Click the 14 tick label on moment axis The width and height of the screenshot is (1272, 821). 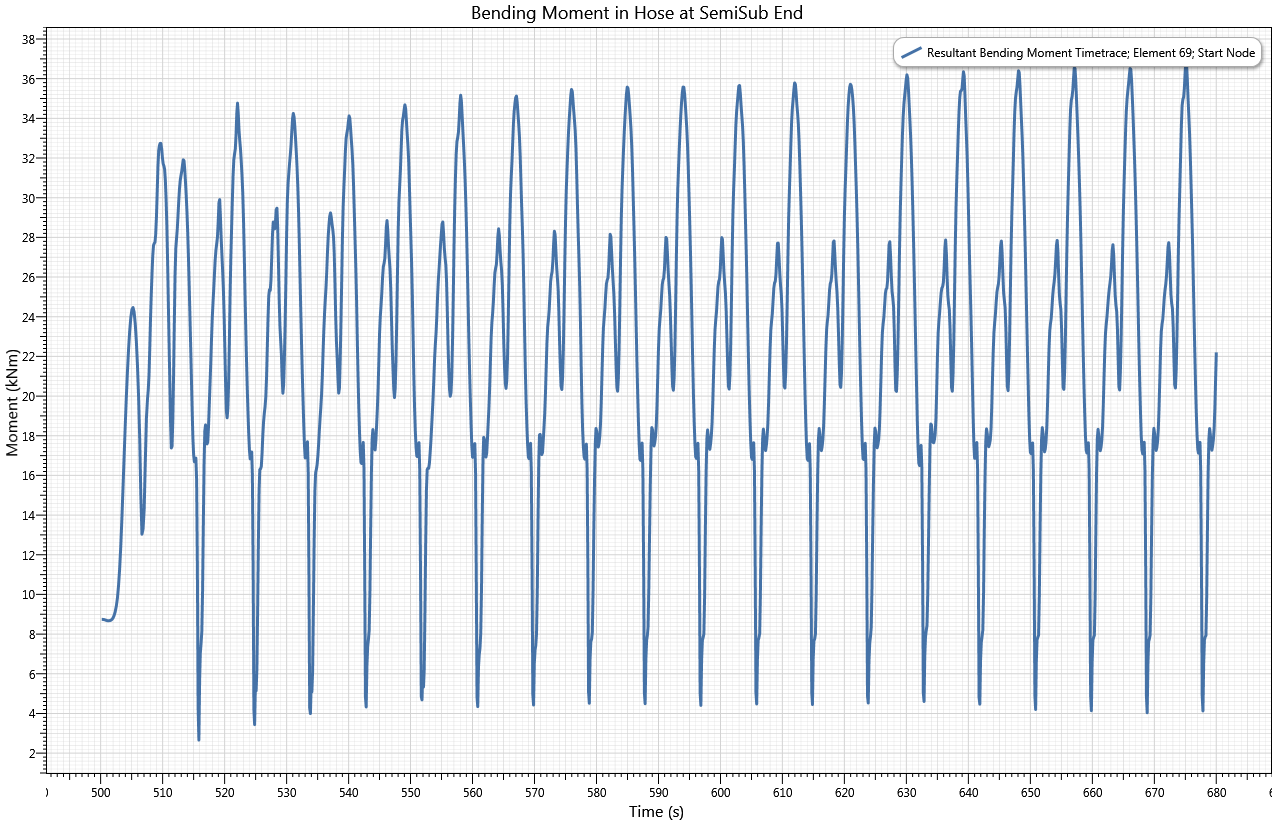click(x=30, y=515)
